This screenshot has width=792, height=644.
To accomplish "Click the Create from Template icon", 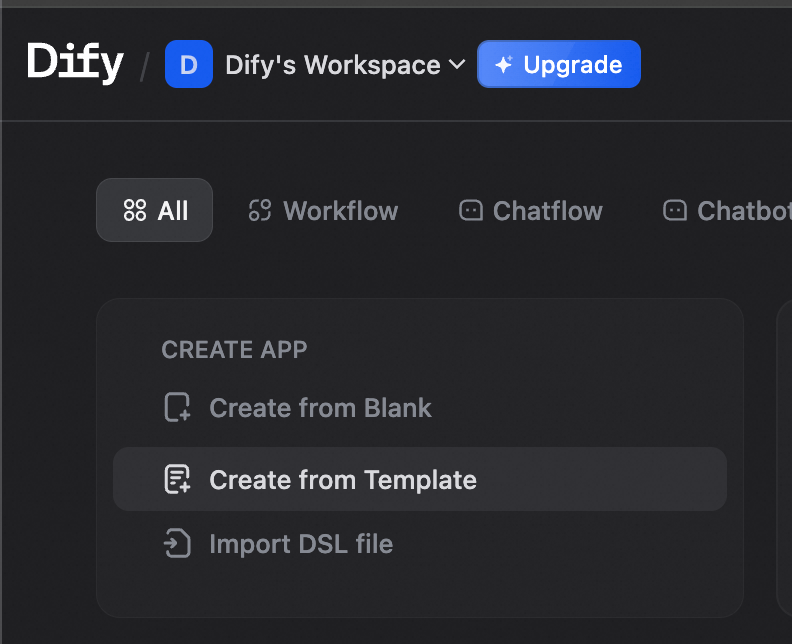I will (177, 479).
